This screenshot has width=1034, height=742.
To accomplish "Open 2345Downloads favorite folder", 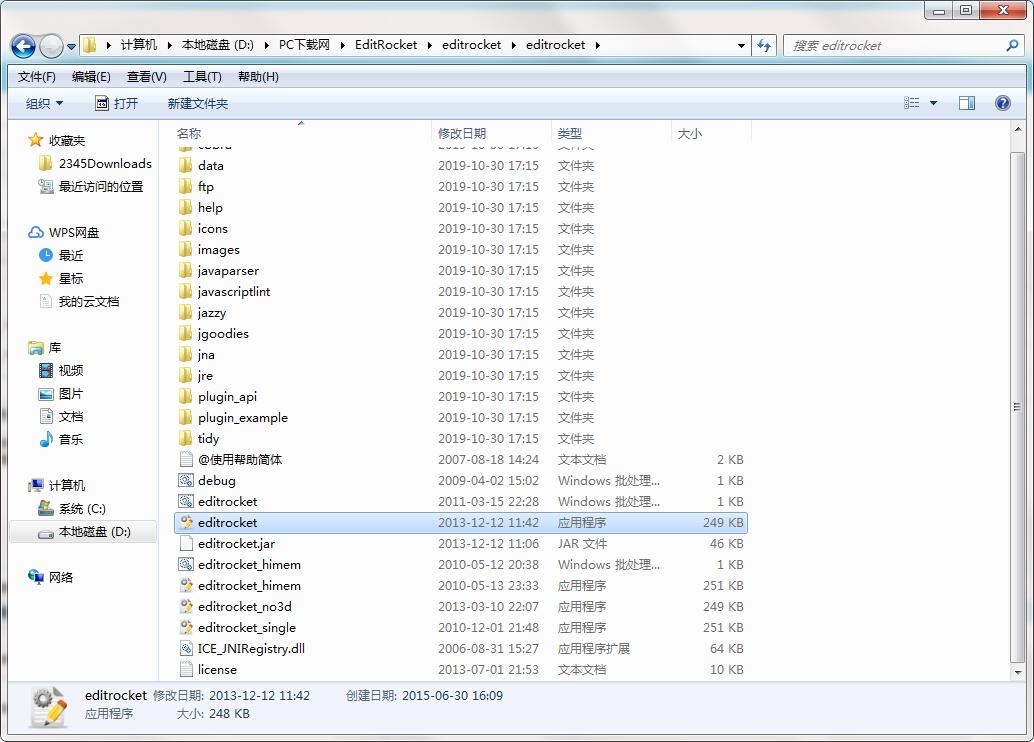I will 96,164.
